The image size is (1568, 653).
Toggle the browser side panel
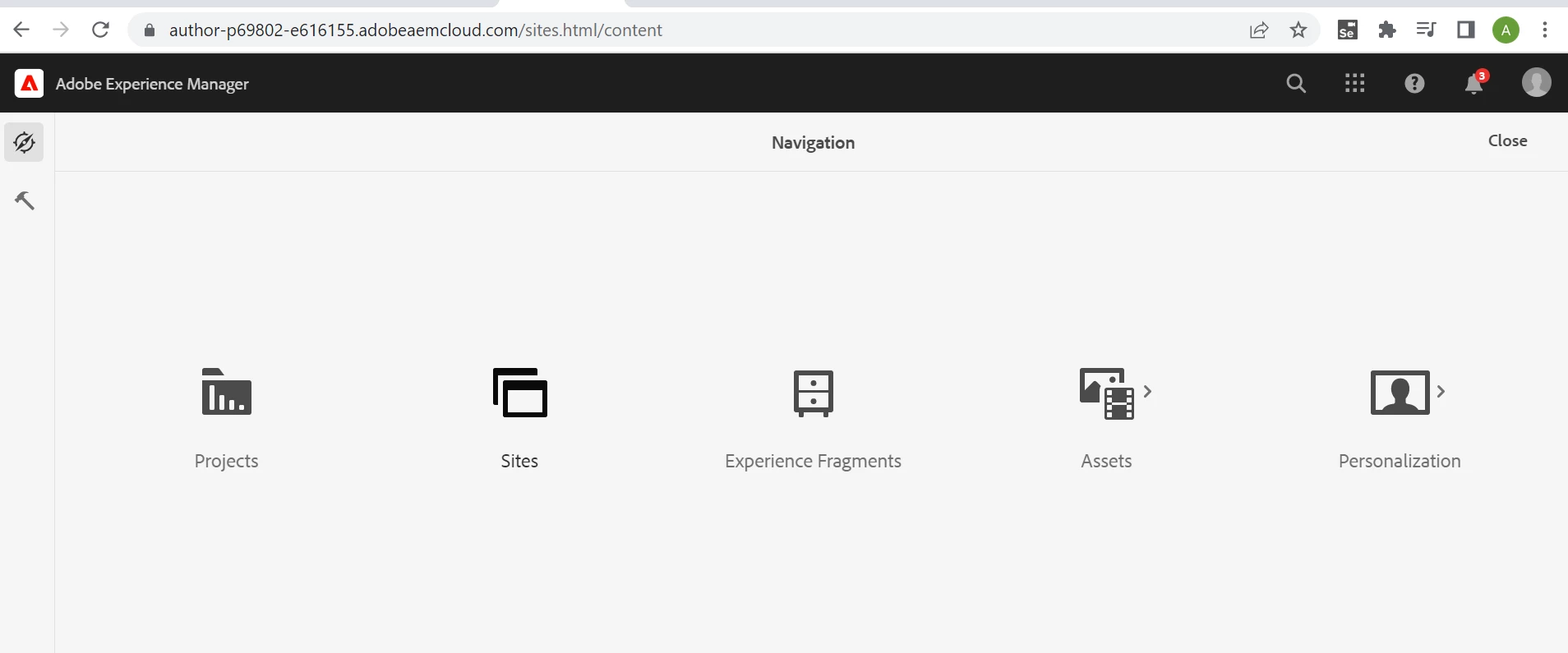click(1466, 30)
